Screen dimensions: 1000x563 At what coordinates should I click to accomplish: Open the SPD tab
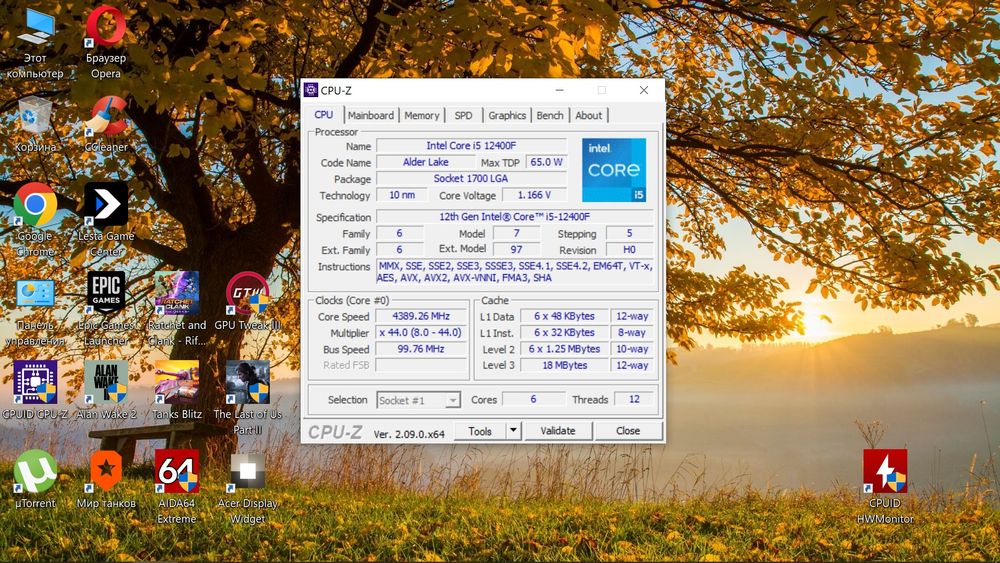tap(464, 115)
